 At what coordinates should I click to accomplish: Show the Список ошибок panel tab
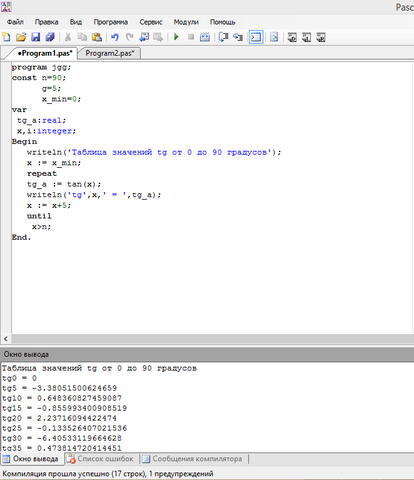click(x=101, y=459)
